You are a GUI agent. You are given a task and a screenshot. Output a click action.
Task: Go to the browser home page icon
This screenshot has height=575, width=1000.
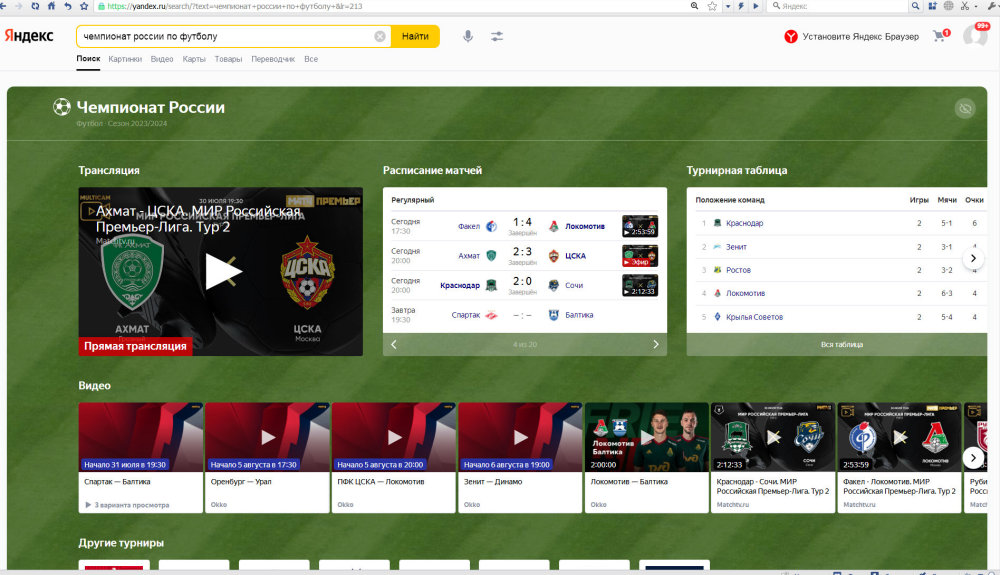[x=51, y=6]
